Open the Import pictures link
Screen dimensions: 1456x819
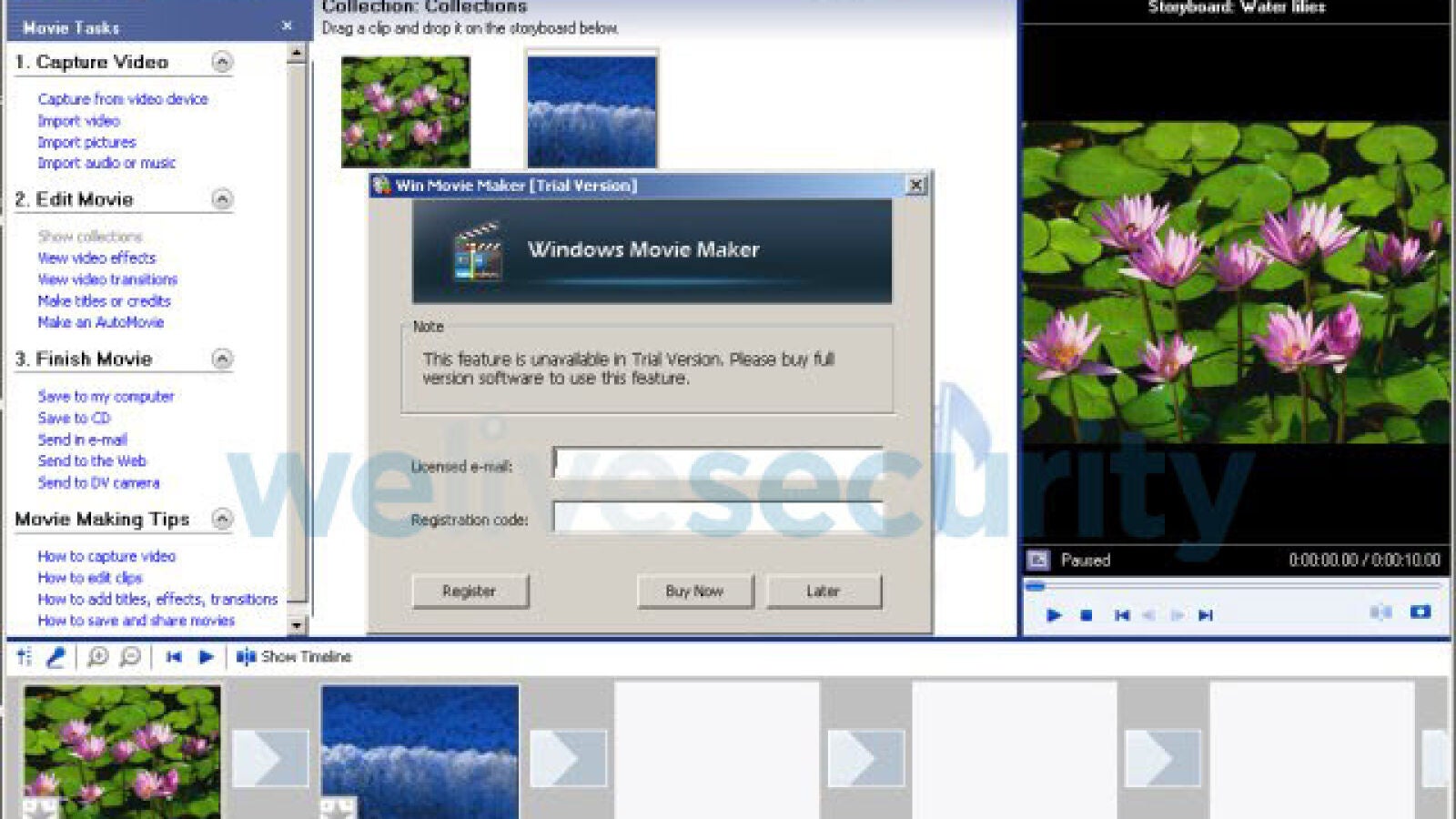pyautogui.click(x=86, y=142)
